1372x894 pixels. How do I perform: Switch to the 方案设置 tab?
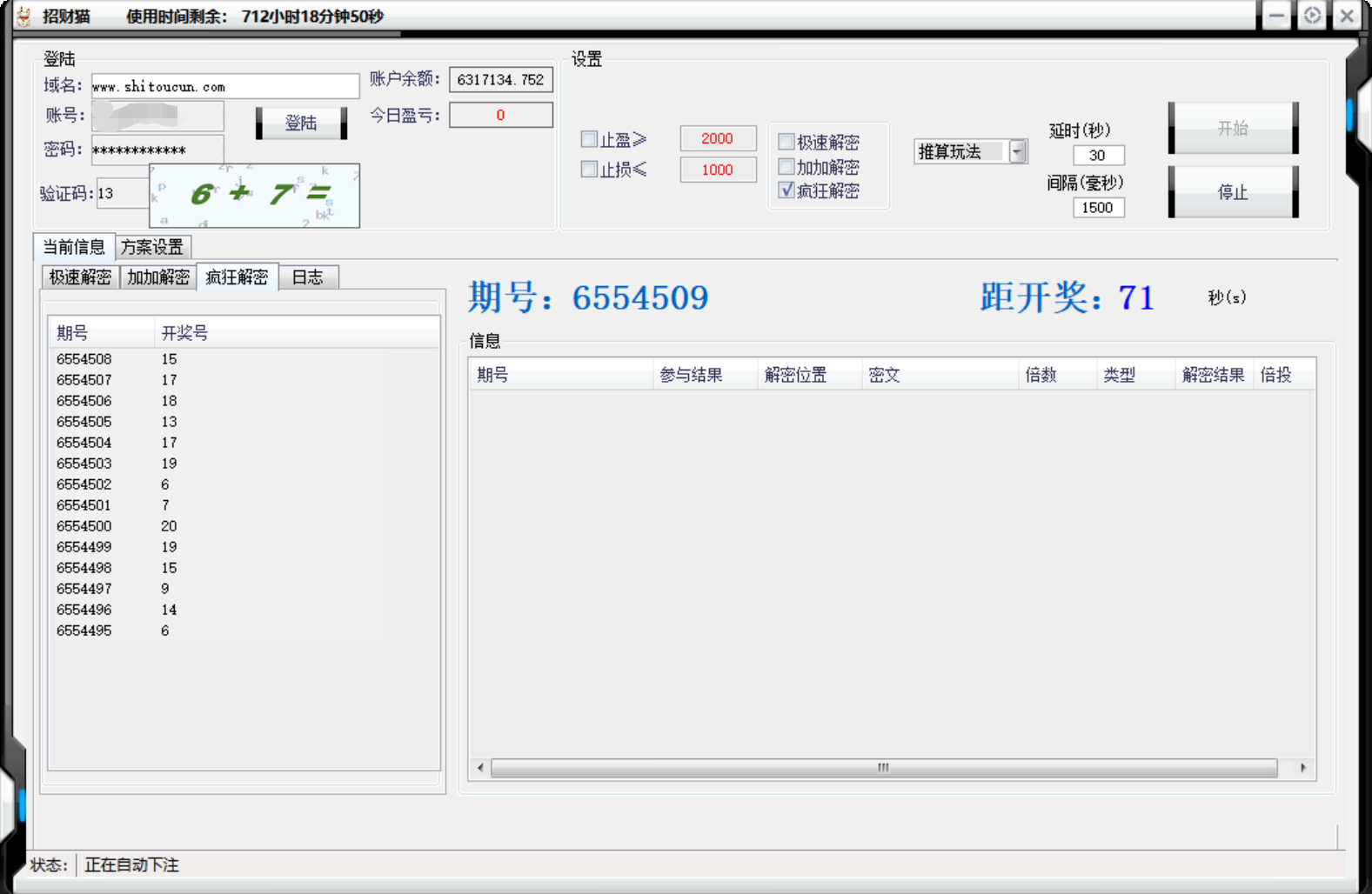(x=152, y=248)
